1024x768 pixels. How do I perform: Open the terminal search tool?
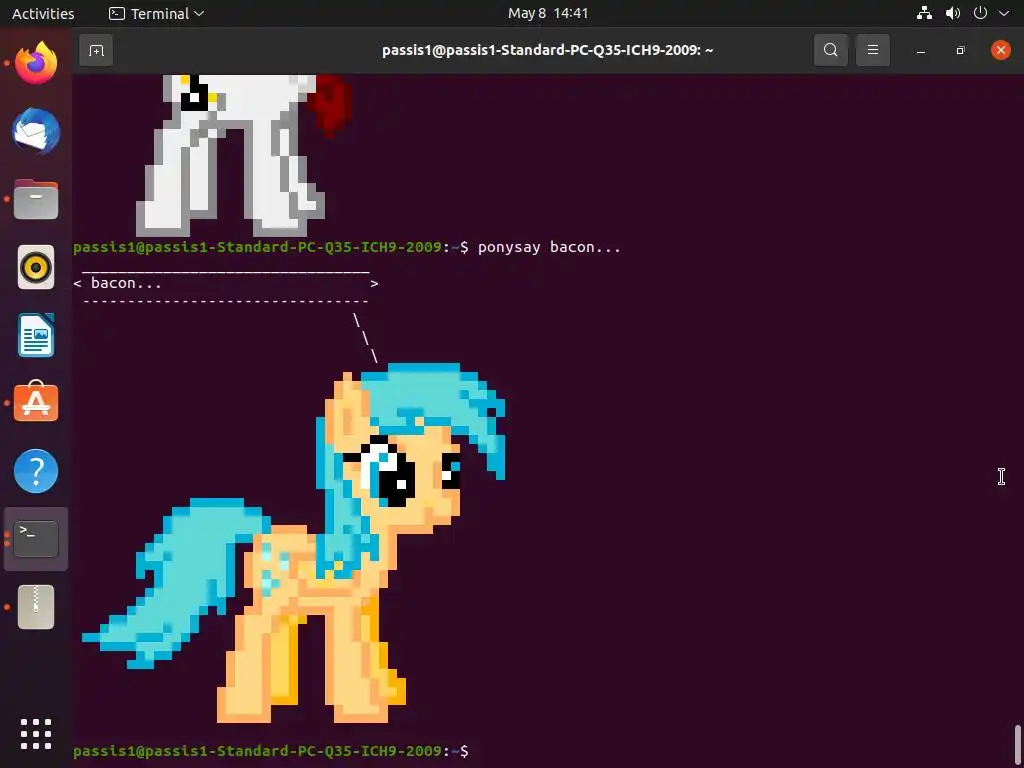tap(830, 50)
